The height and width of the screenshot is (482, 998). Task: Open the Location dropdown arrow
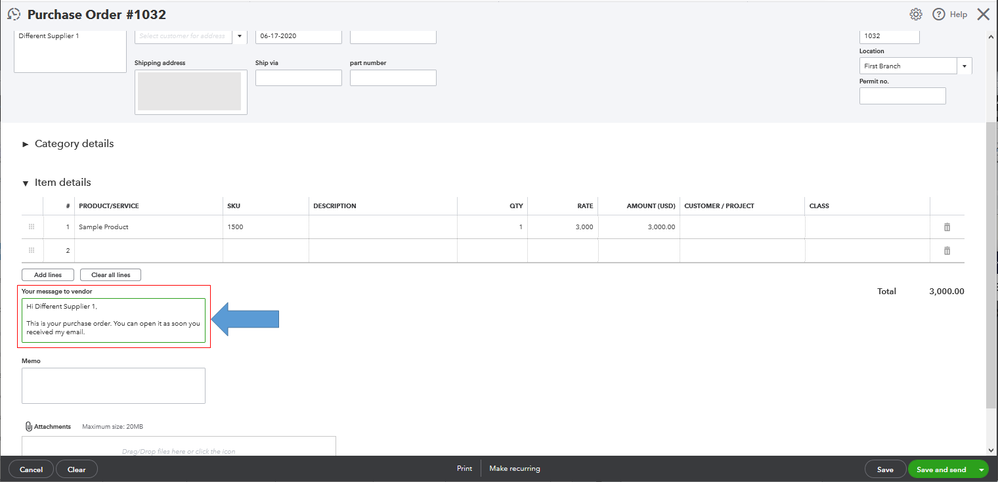(x=964, y=66)
